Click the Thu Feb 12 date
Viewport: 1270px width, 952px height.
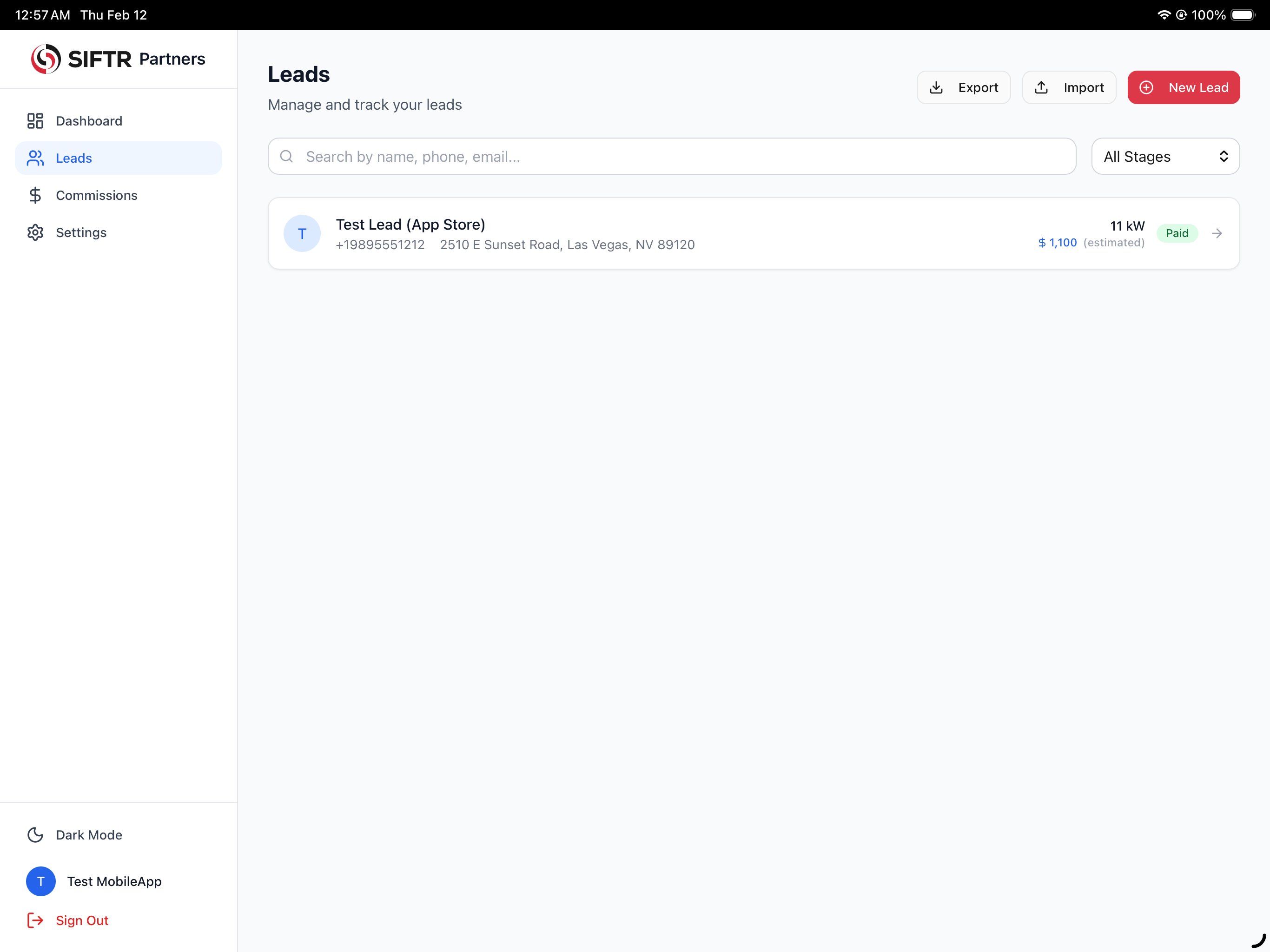114,15
